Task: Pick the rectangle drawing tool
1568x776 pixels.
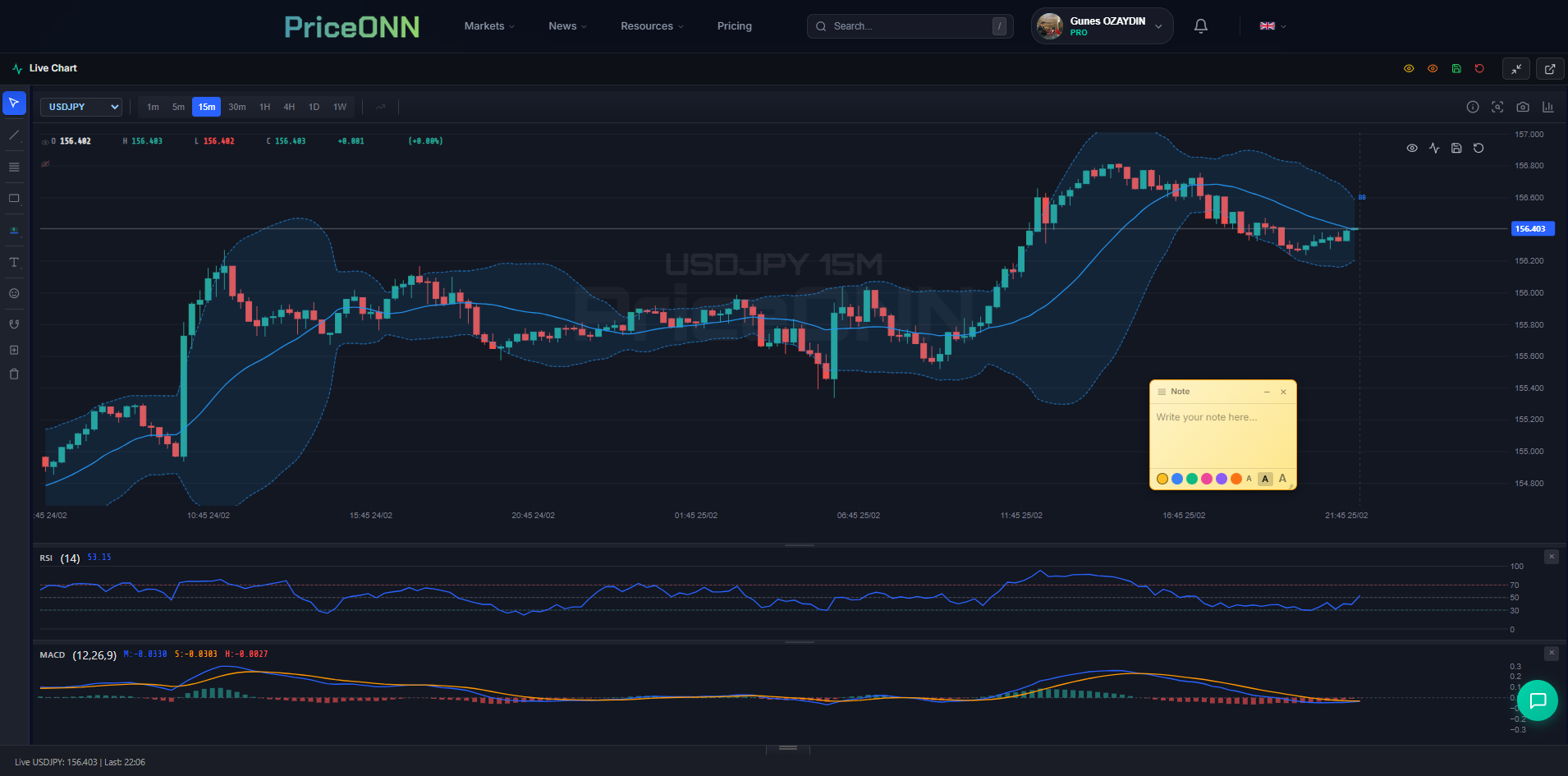Action: pyautogui.click(x=13, y=198)
